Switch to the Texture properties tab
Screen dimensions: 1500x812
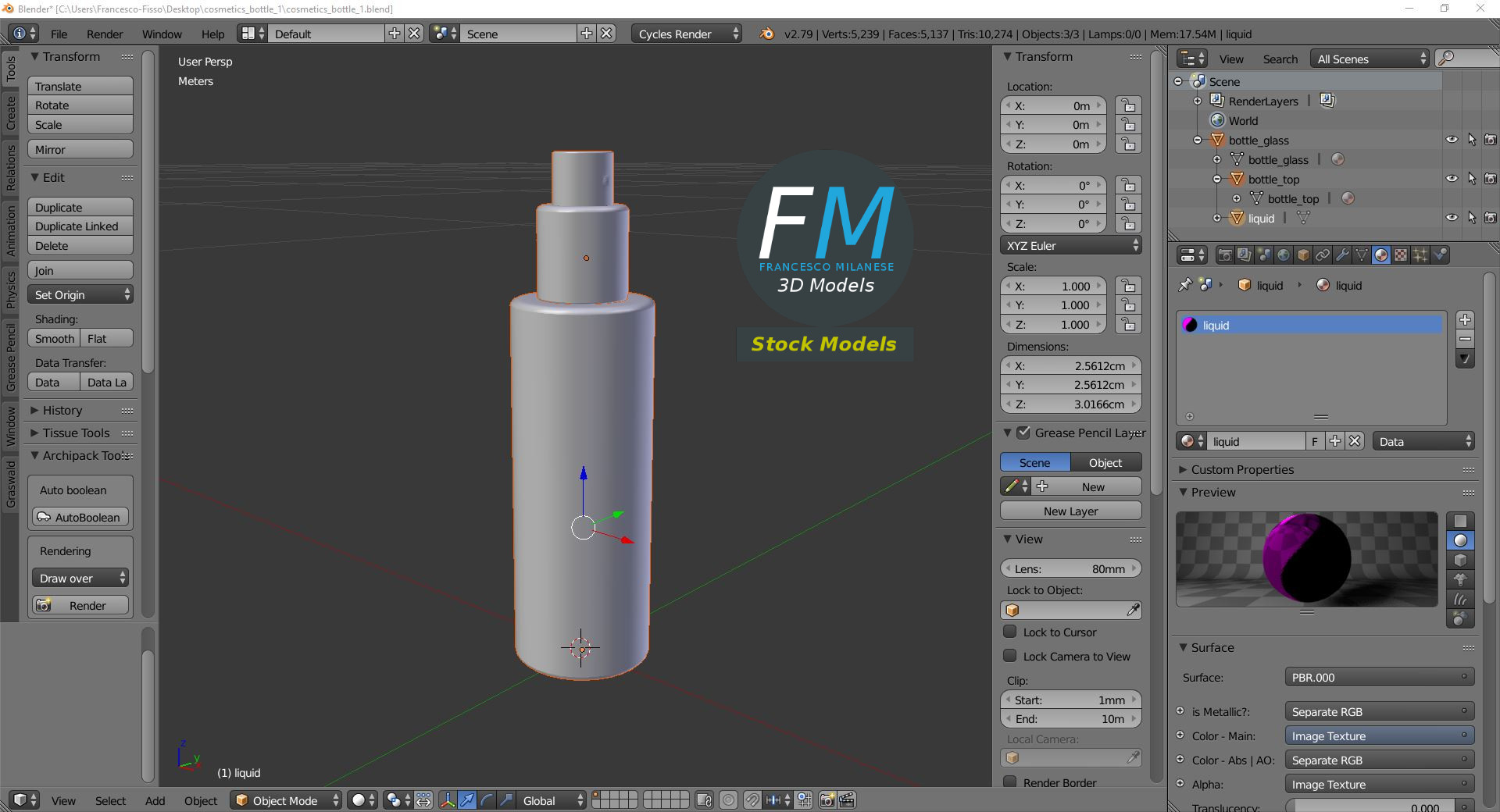coord(1401,255)
